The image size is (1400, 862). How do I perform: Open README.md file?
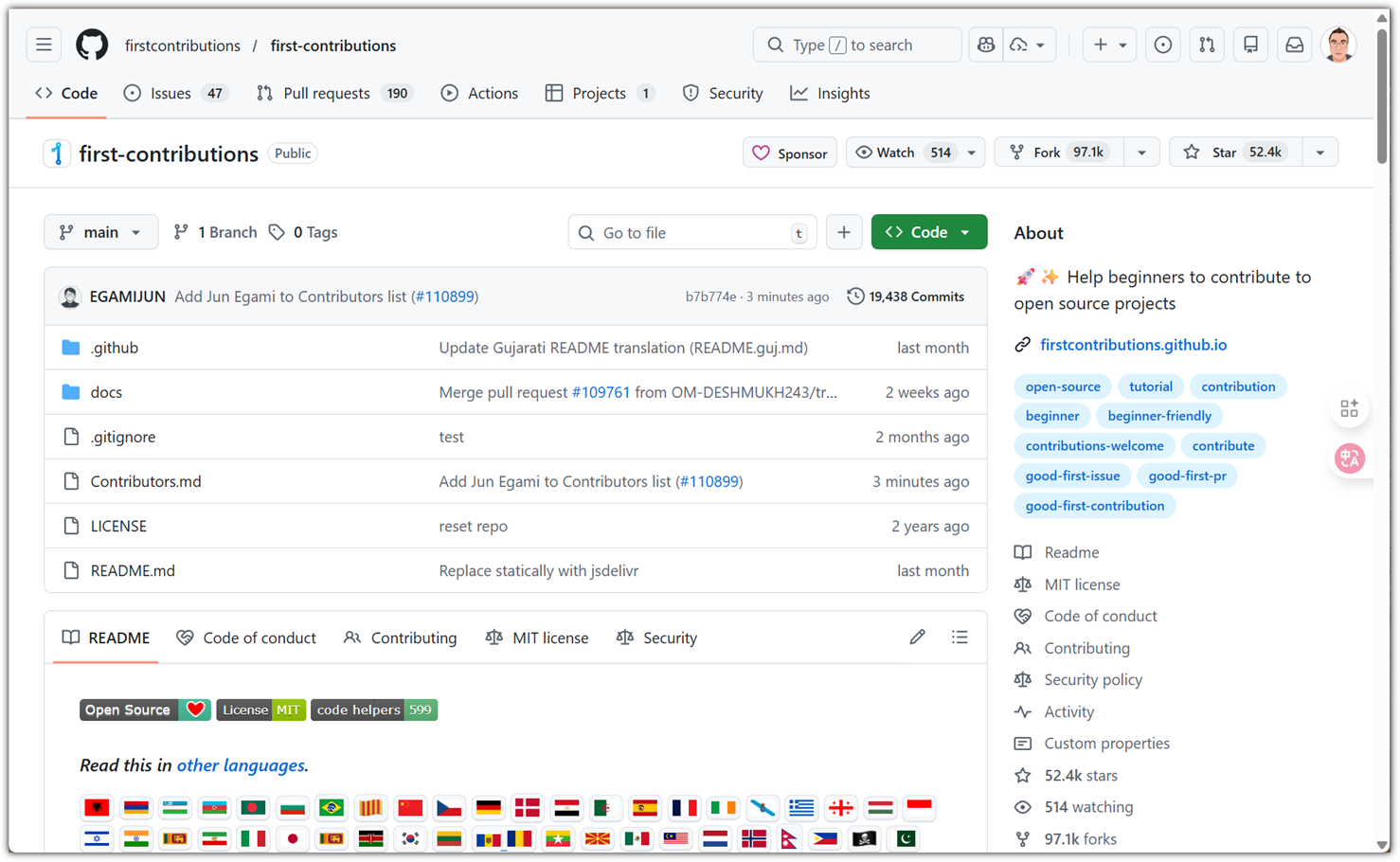pos(133,570)
